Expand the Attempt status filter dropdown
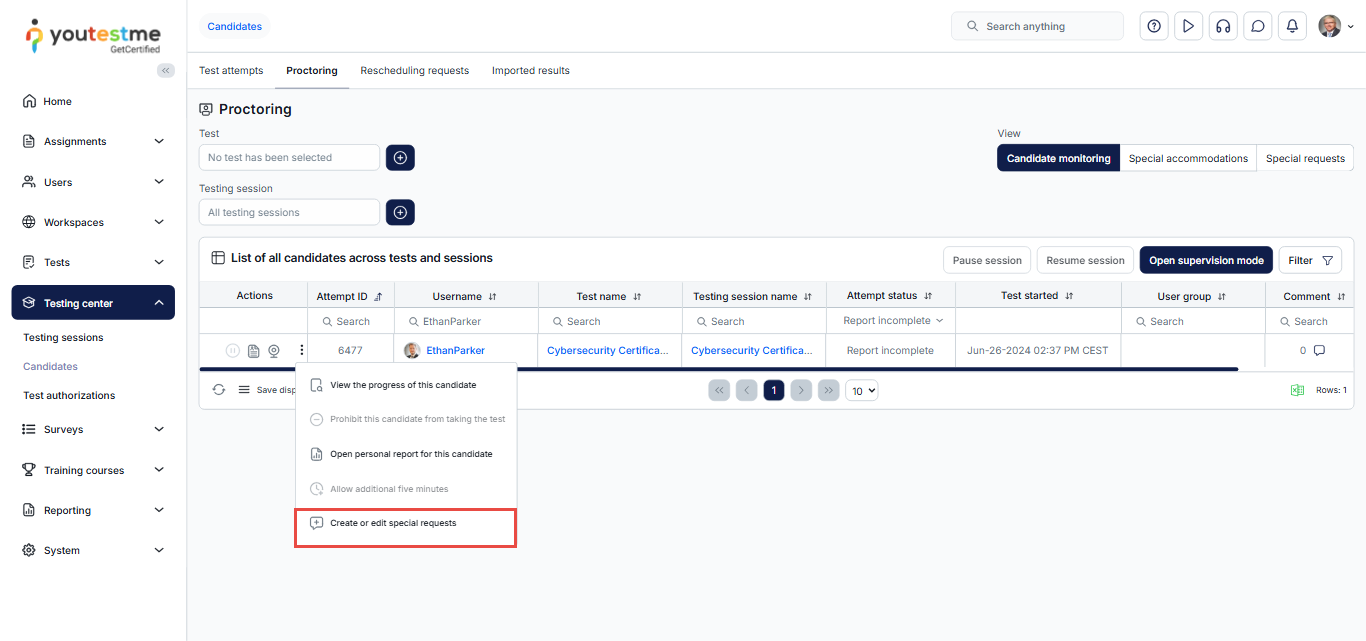Screen dimensions: 1366x641 point(939,321)
